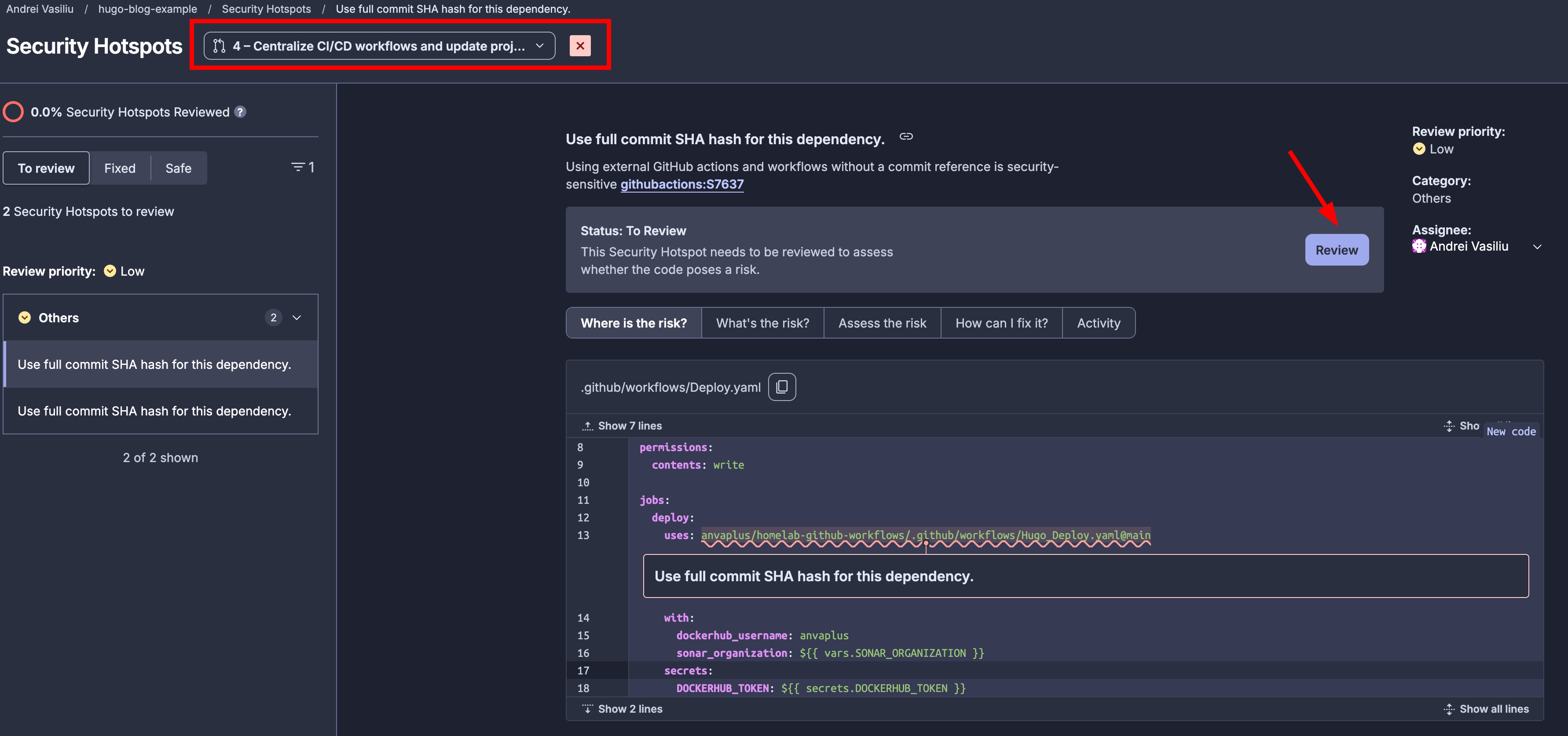Click the yellow icon next to Others
Screen dimensions: 1568x736
point(24,317)
